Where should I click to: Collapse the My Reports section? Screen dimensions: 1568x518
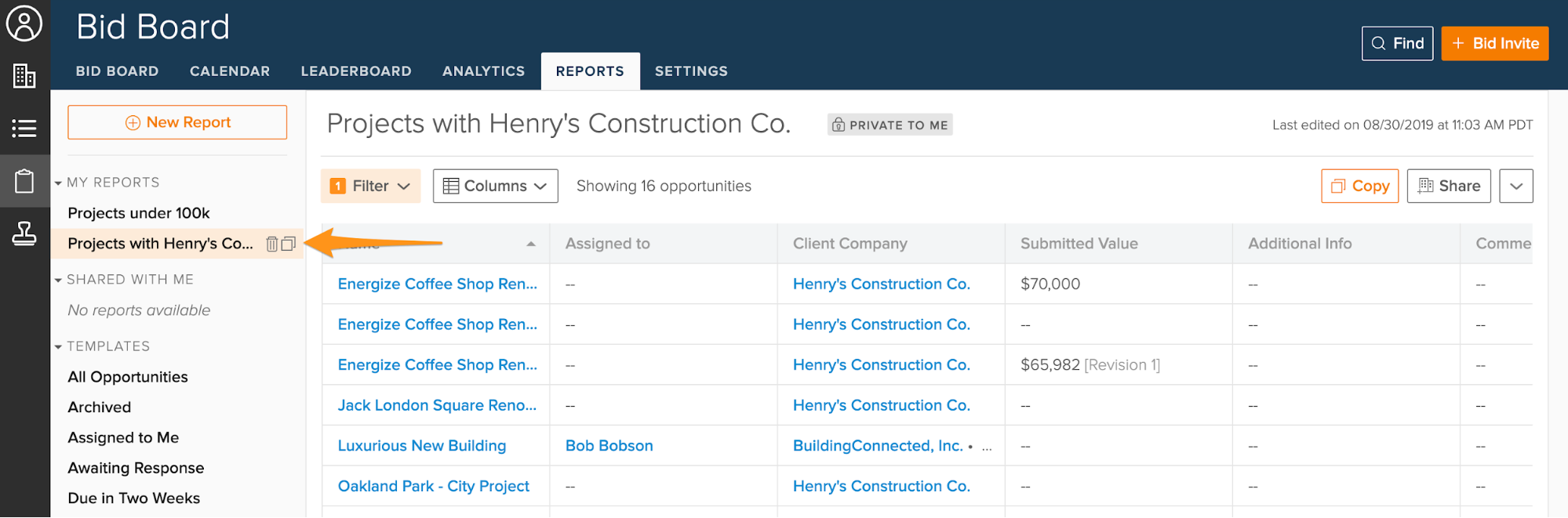pyautogui.click(x=59, y=183)
